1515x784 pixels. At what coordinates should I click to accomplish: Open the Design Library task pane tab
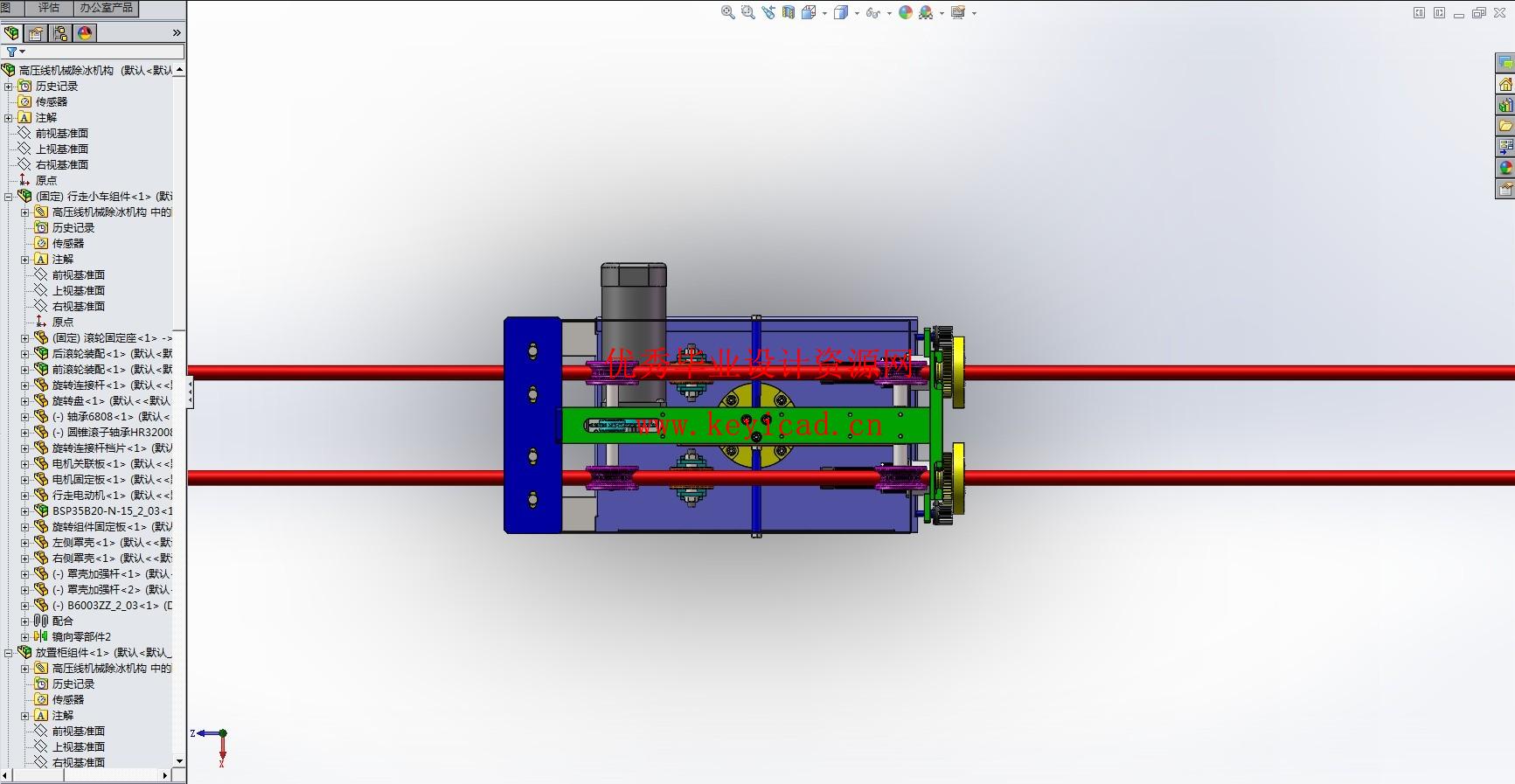1505,105
